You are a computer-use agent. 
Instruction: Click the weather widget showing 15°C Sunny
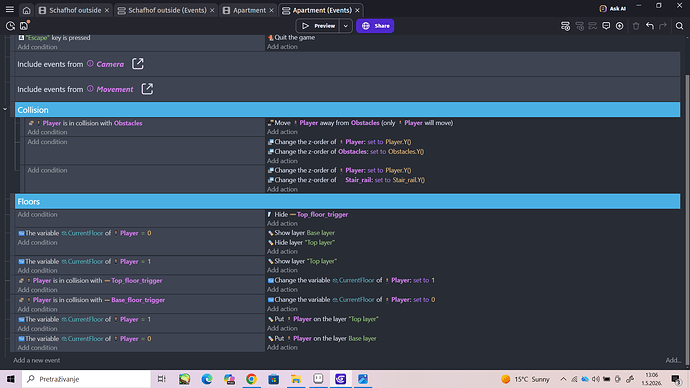tap(525, 379)
